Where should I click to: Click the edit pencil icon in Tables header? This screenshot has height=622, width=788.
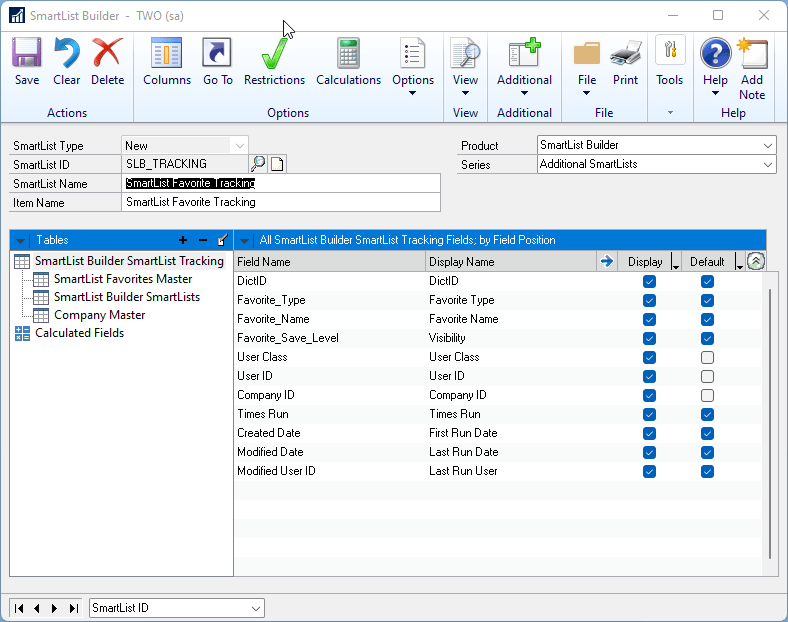coord(223,240)
